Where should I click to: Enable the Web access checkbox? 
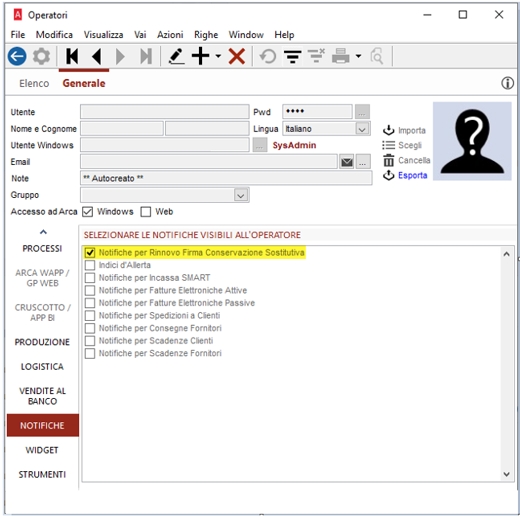146,212
